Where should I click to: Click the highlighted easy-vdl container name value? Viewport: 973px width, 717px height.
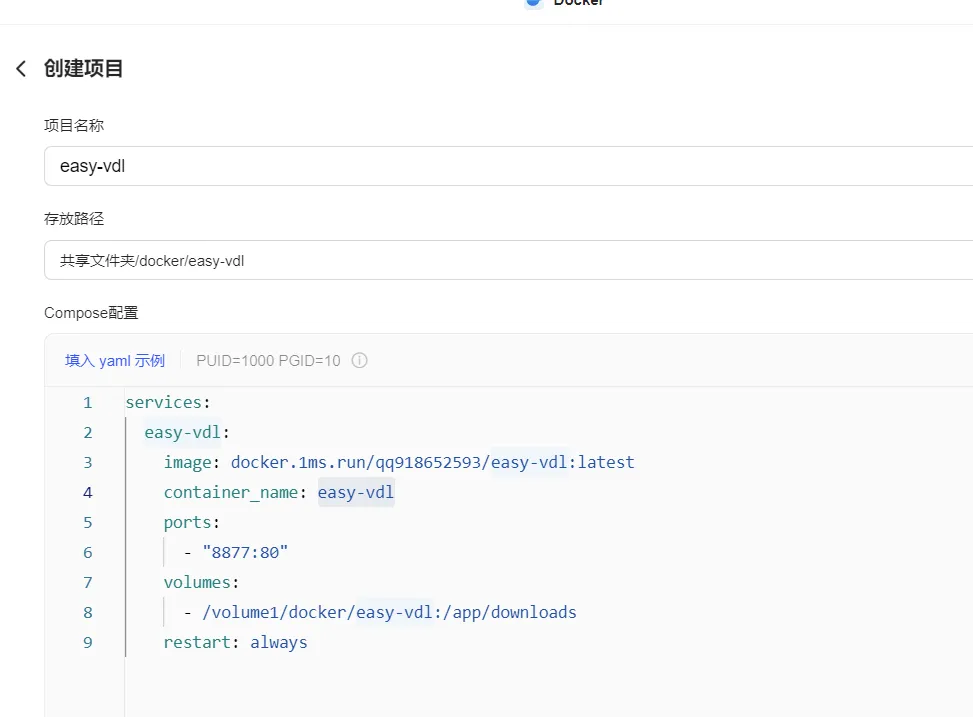(356, 492)
